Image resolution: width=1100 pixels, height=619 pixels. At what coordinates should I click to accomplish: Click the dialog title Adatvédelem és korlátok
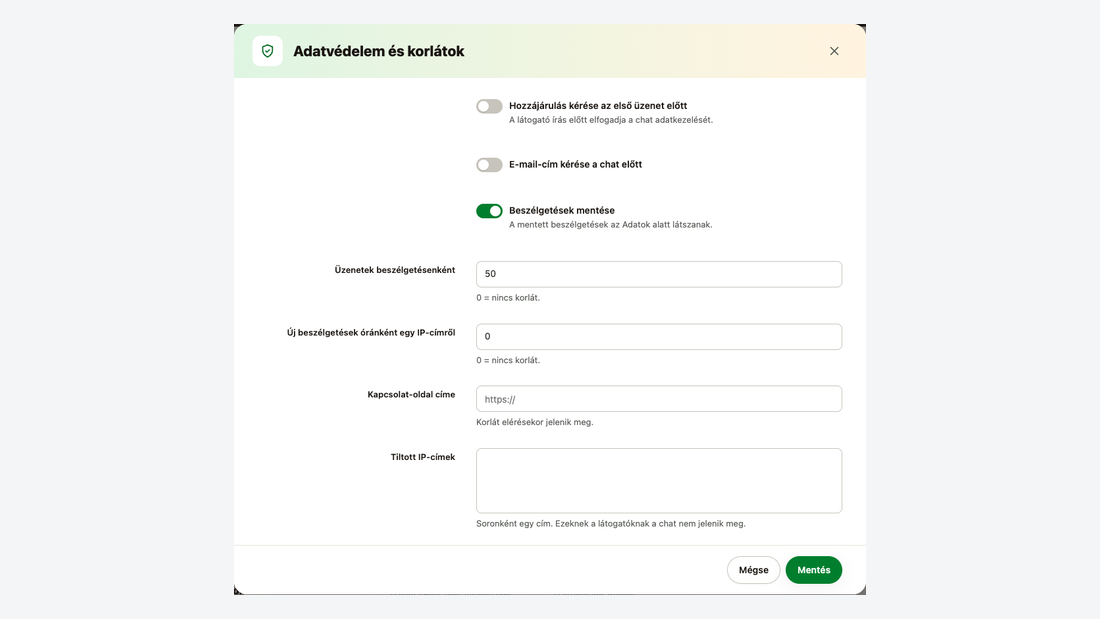tap(379, 51)
